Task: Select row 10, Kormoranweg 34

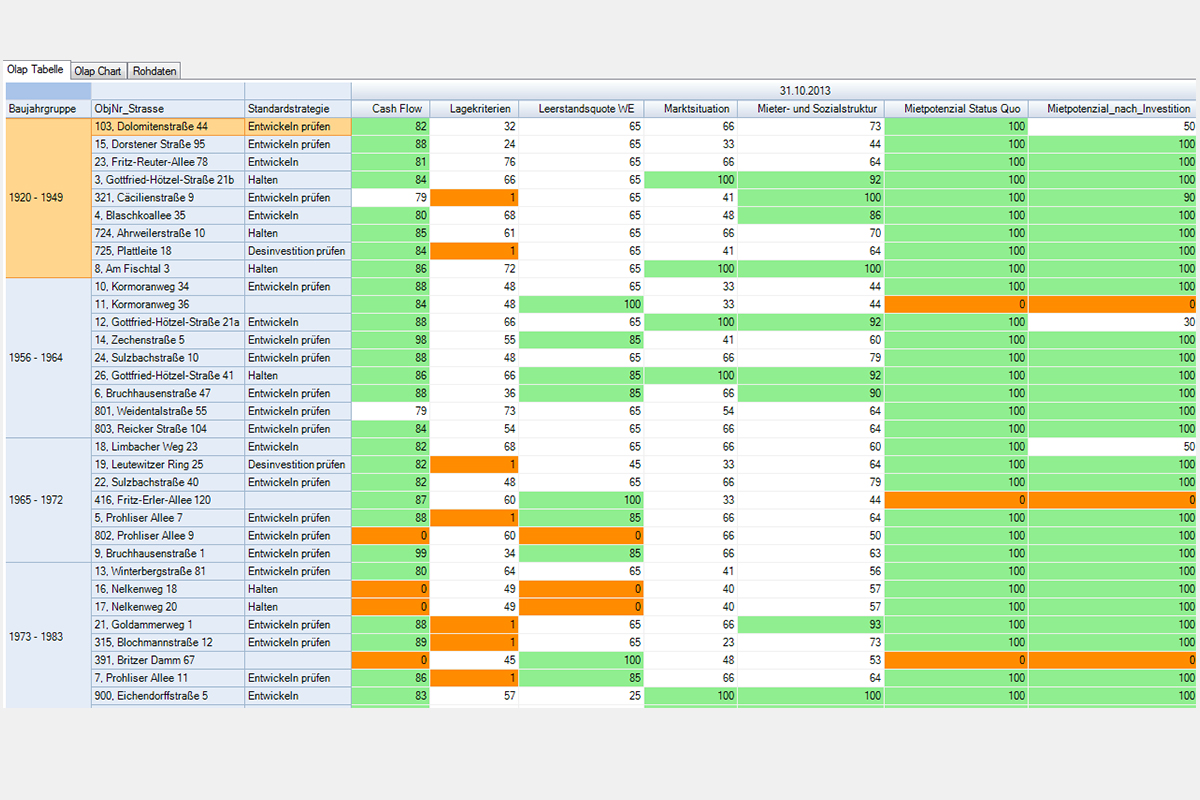Action: 168,287
